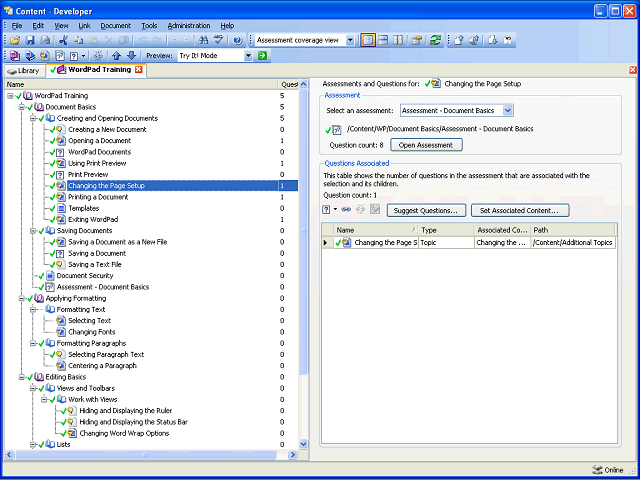The width and height of the screenshot is (640, 480).
Task: Click the Cut scissors icon
Action: (63, 40)
